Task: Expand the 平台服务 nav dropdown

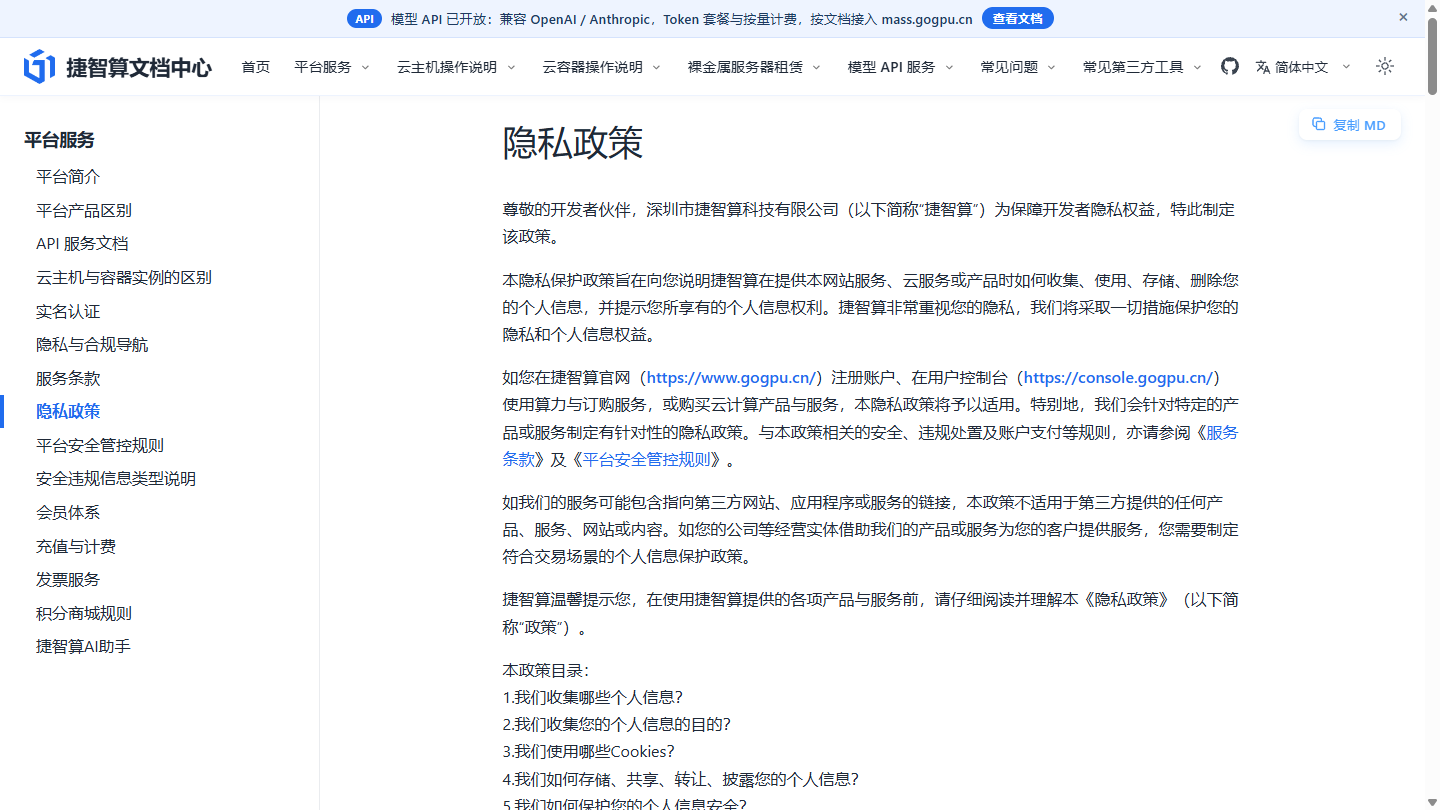Action: (x=332, y=67)
